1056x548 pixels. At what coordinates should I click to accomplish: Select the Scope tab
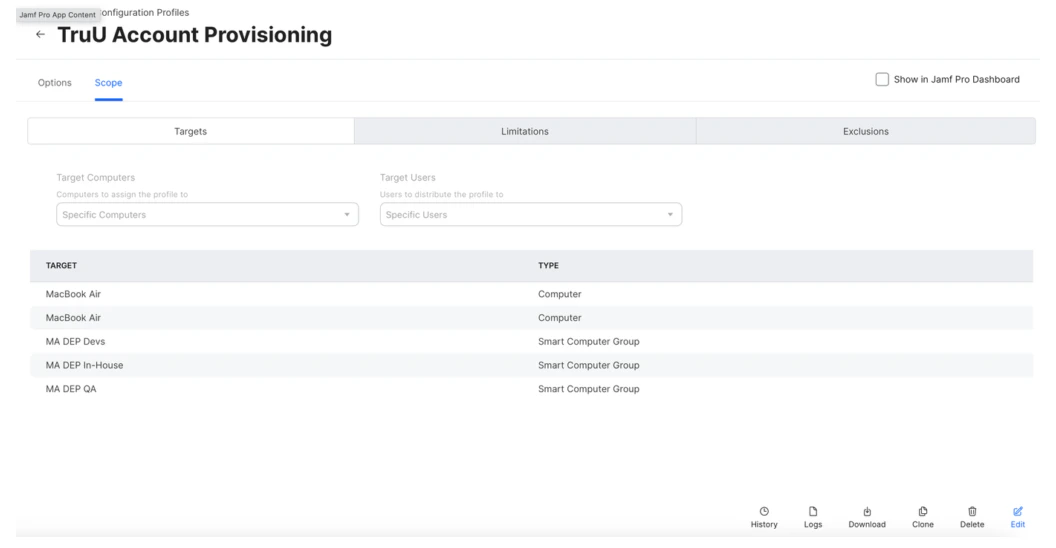[x=108, y=83]
